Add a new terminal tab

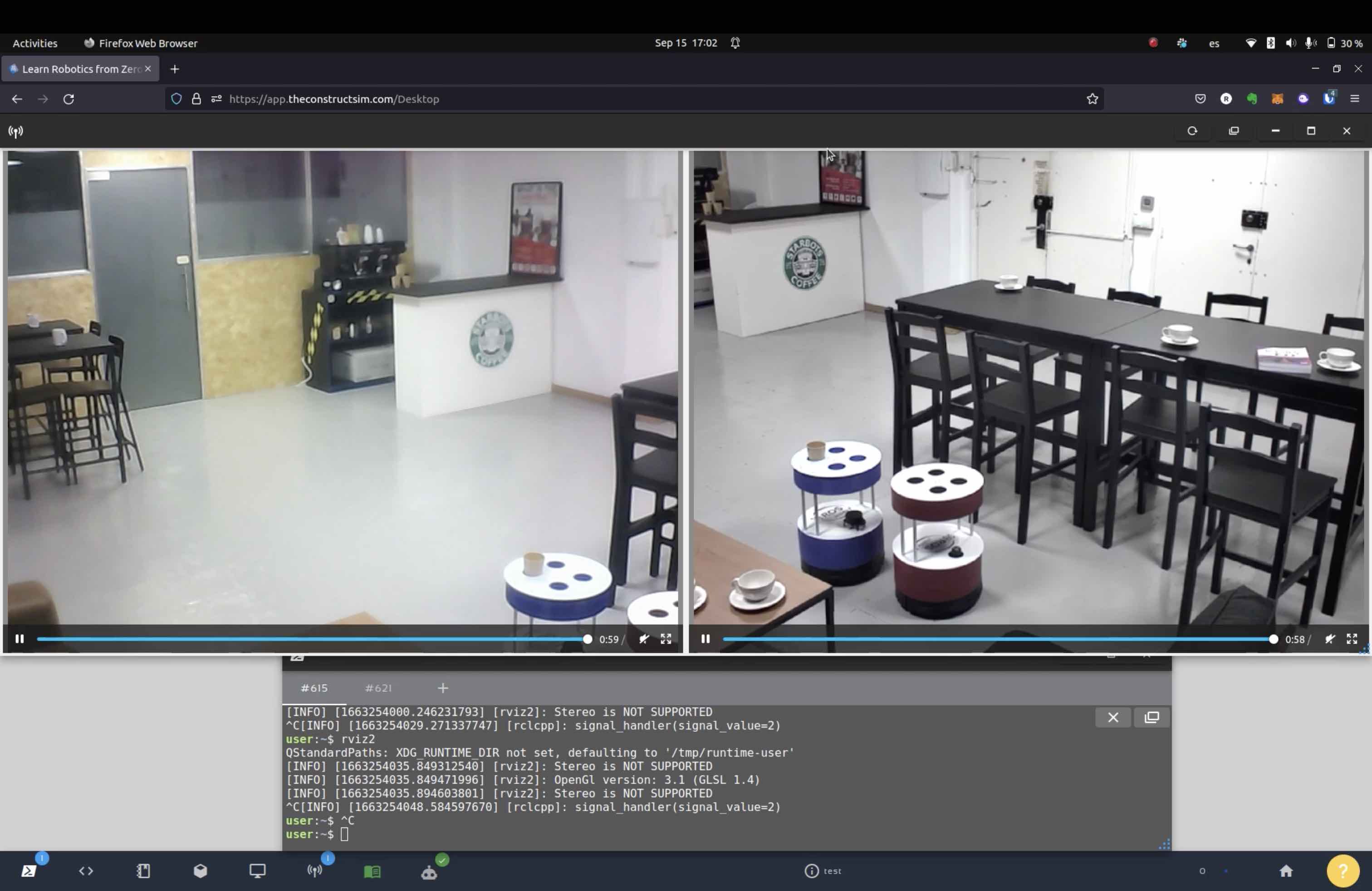tap(443, 688)
